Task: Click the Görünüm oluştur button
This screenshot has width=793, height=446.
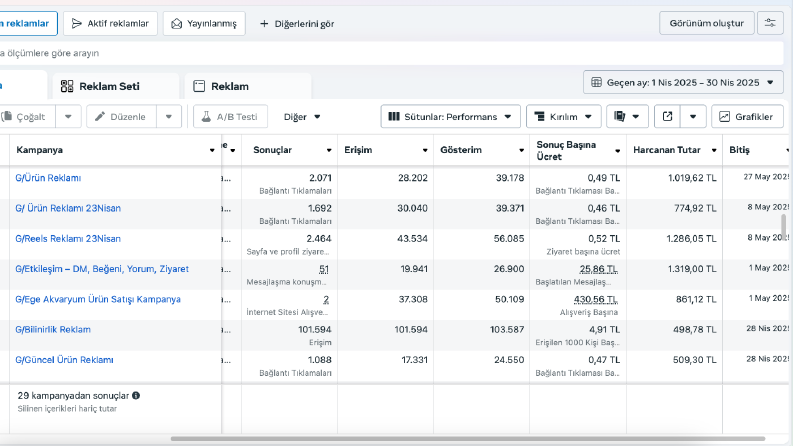Action: pyautogui.click(x=707, y=23)
